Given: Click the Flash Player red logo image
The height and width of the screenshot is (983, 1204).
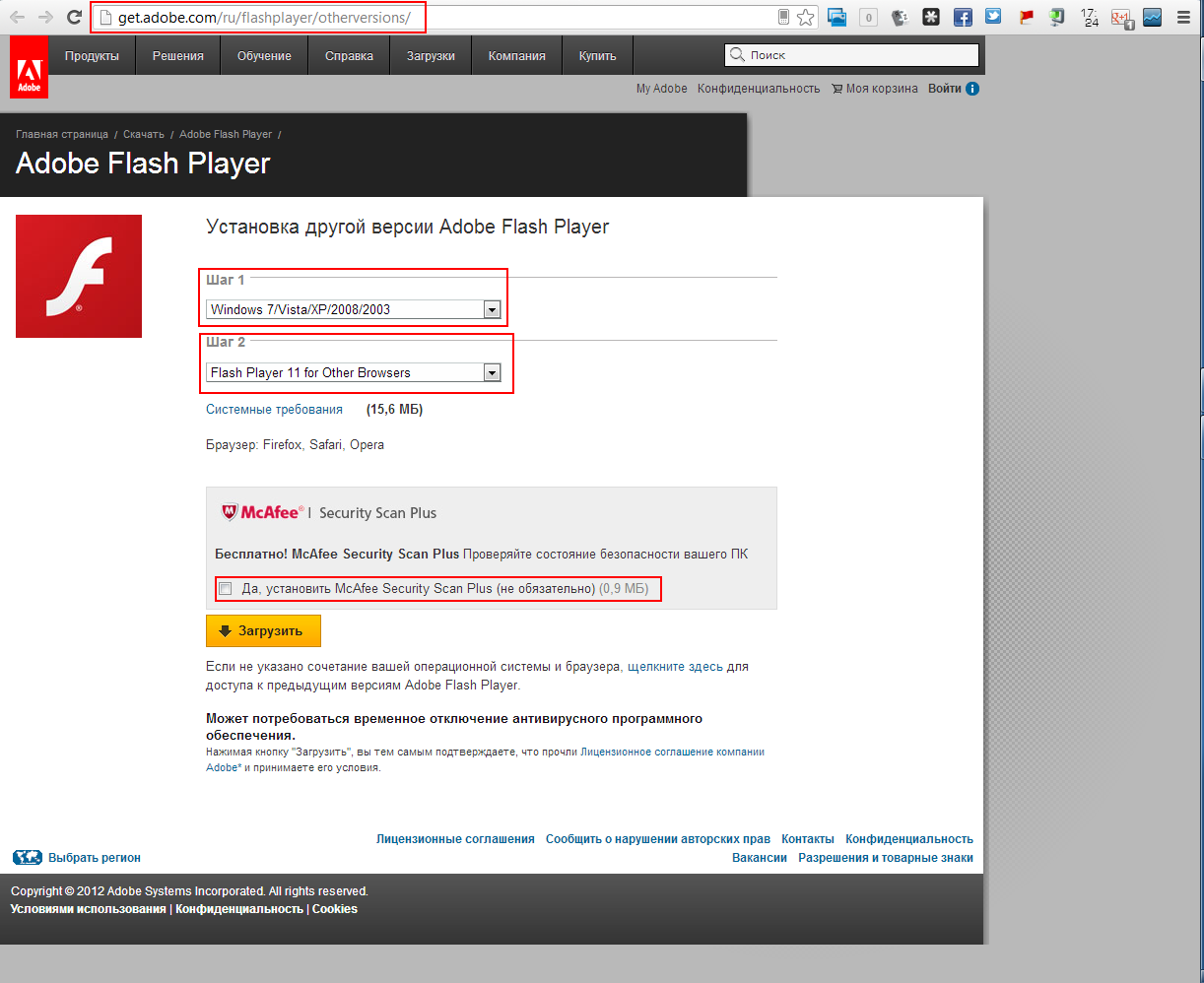Looking at the screenshot, I should (x=79, y=276).
